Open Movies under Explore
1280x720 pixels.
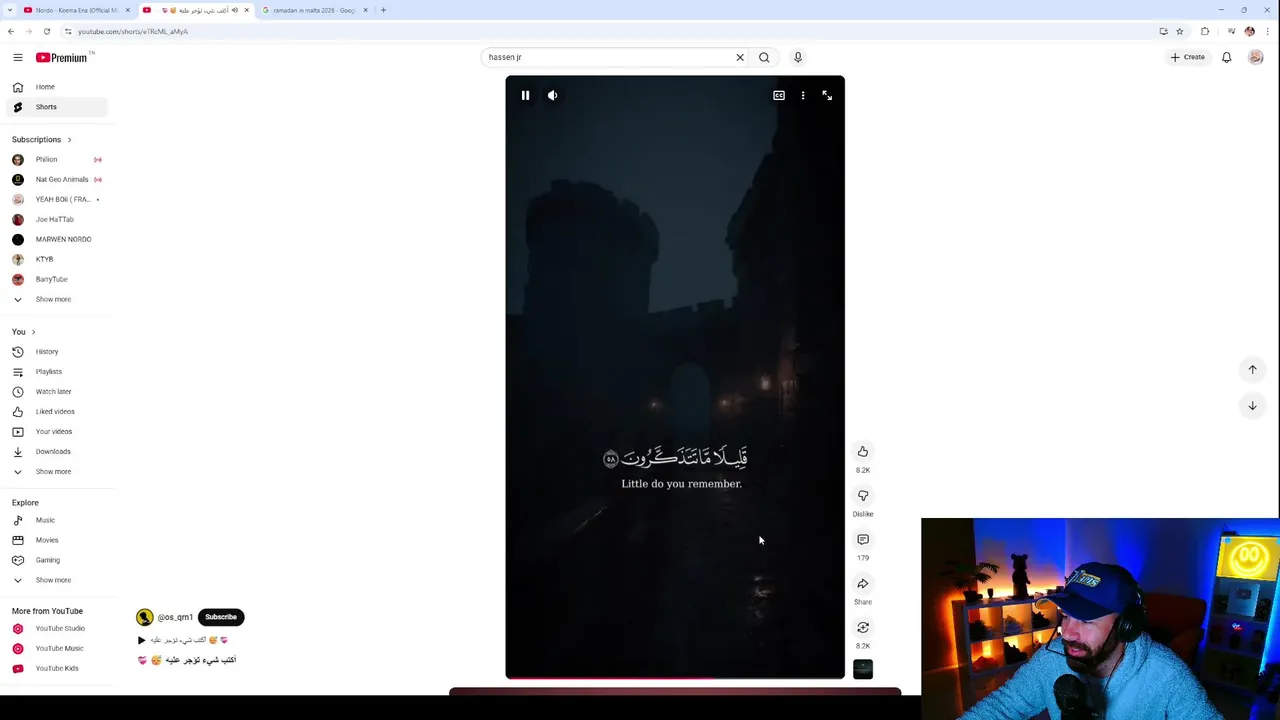tap(55, 540)
